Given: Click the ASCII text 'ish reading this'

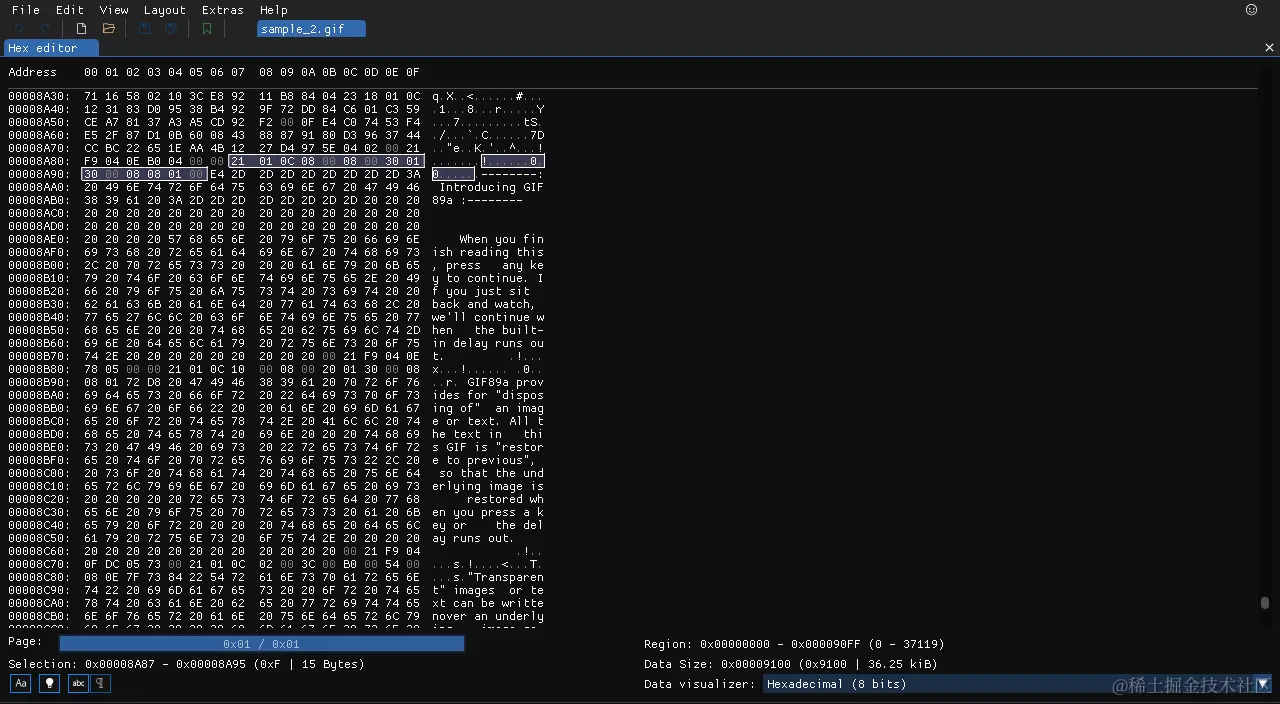Looking at the screenshot, I should [488, 252].
